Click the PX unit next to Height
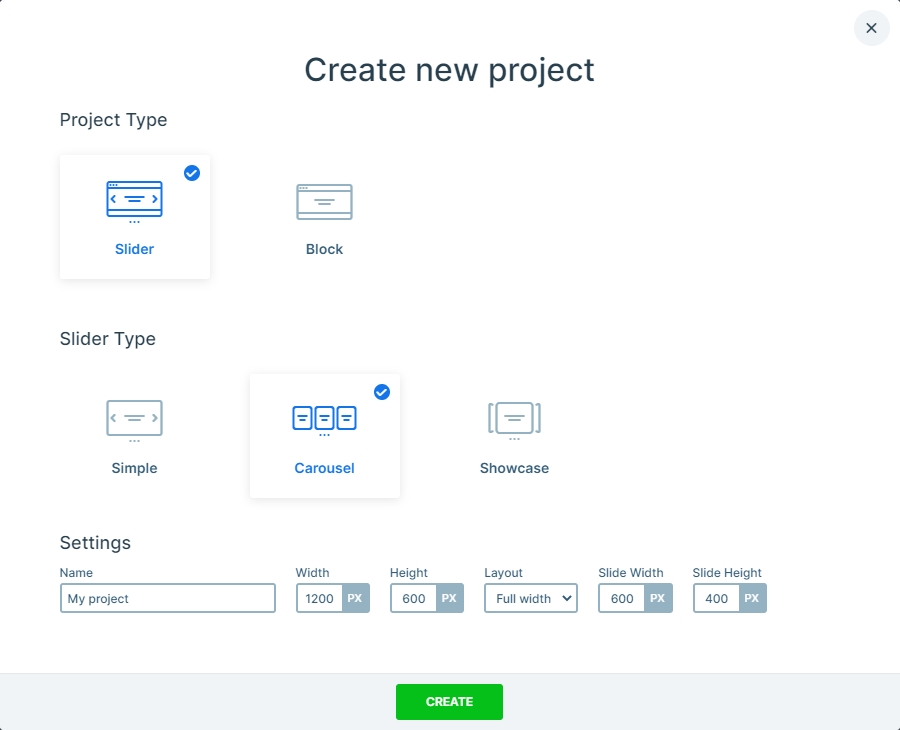 pyautogui.click(x=449, y=598)
